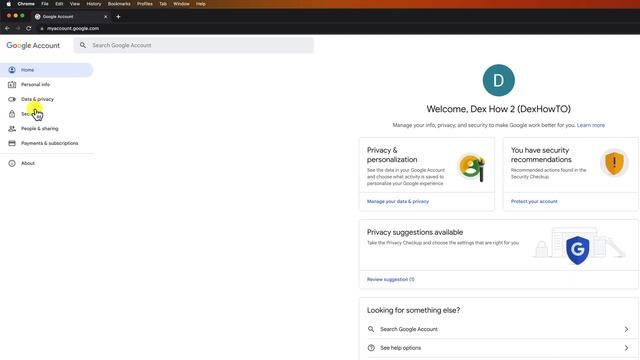
Task: Open the Learn more link
Action: click(x=591, y=125)
